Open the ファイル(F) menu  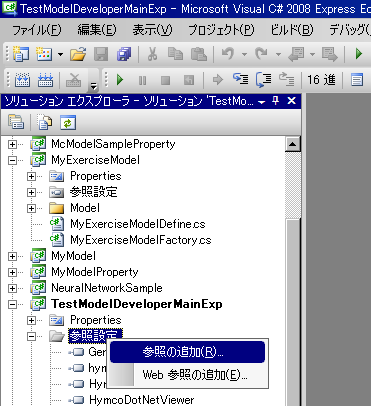point(37,30)
